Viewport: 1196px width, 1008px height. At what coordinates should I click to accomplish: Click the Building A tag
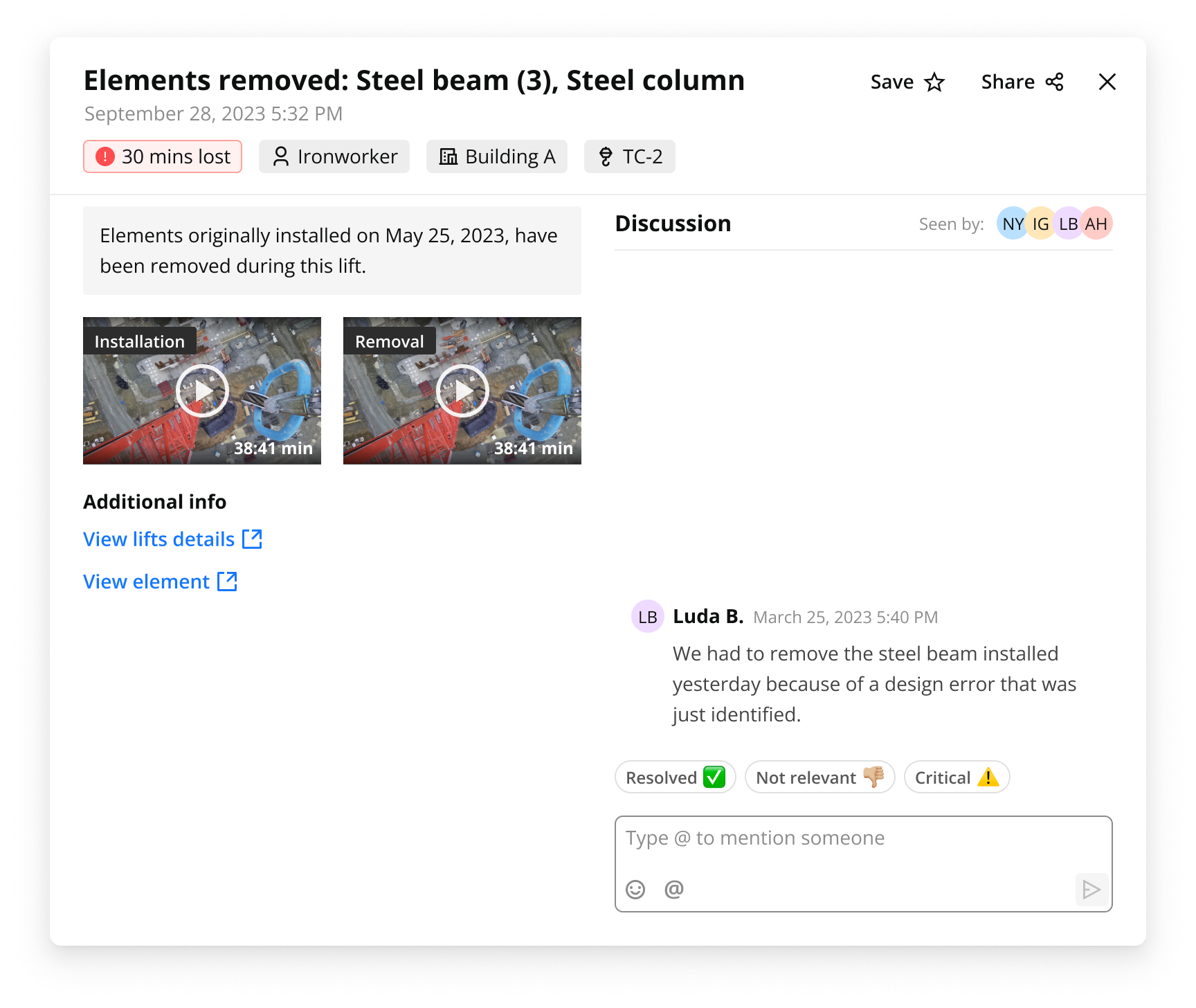pos(497,156)
